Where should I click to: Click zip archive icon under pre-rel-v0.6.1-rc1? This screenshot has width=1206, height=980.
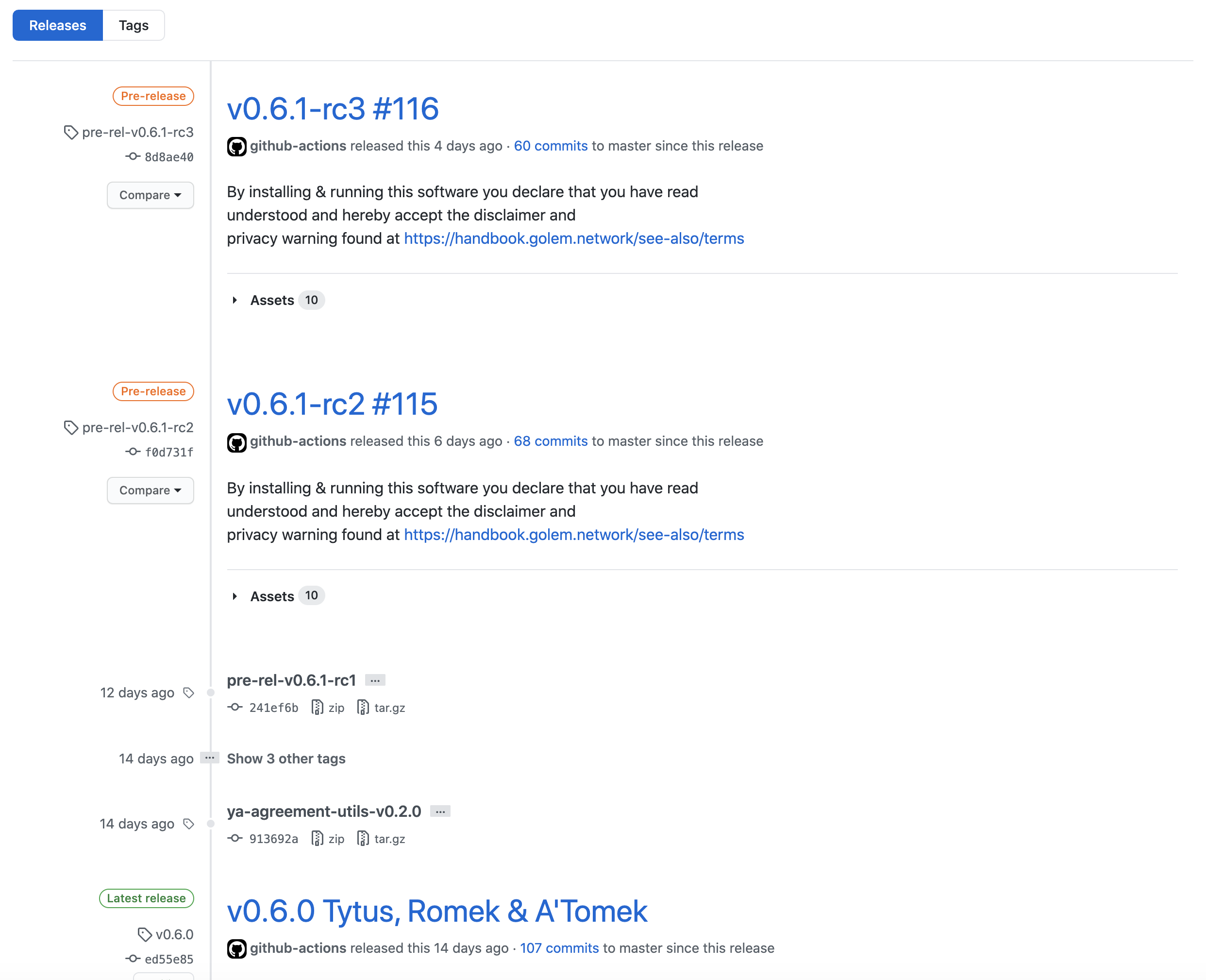click(317, 708)
